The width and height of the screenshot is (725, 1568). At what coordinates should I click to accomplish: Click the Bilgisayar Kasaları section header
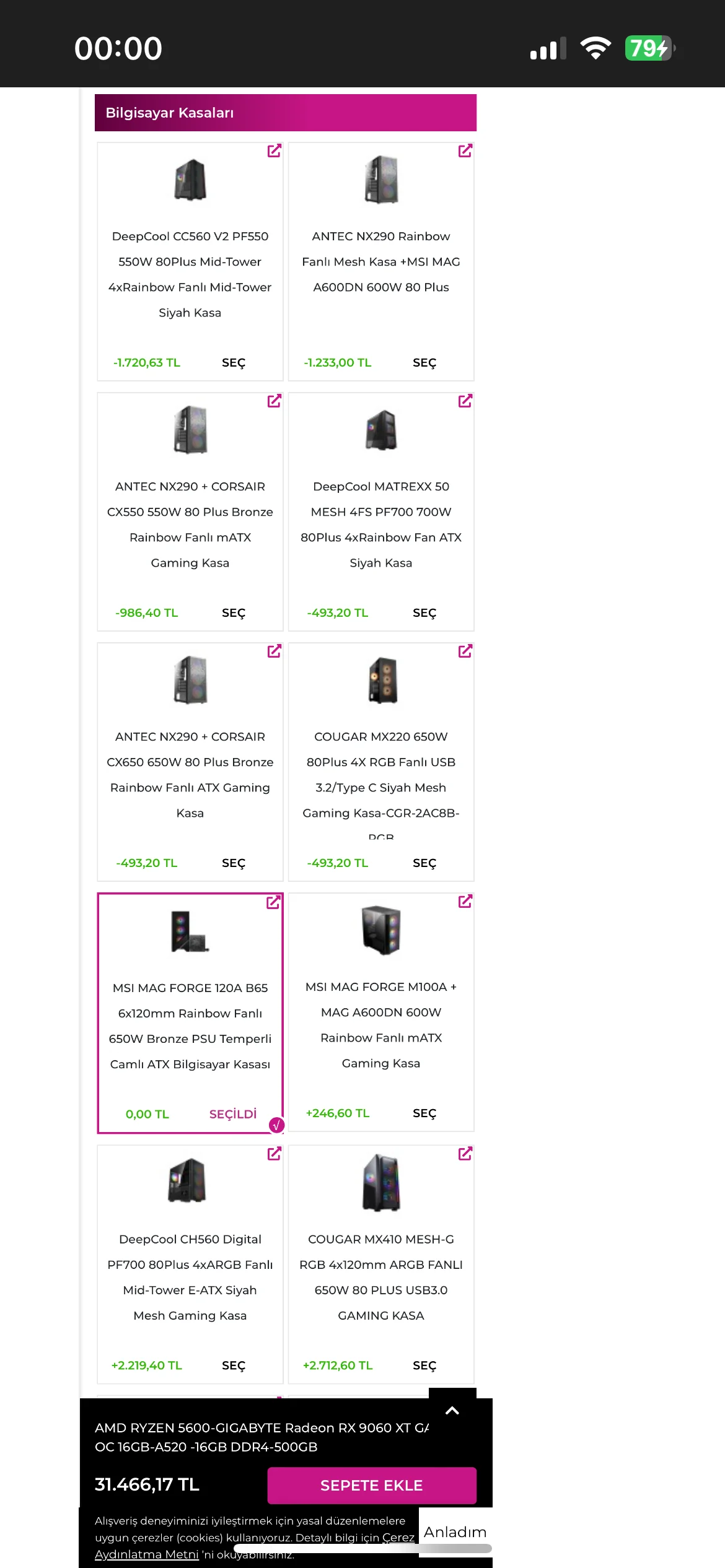[x=285, y=113]
